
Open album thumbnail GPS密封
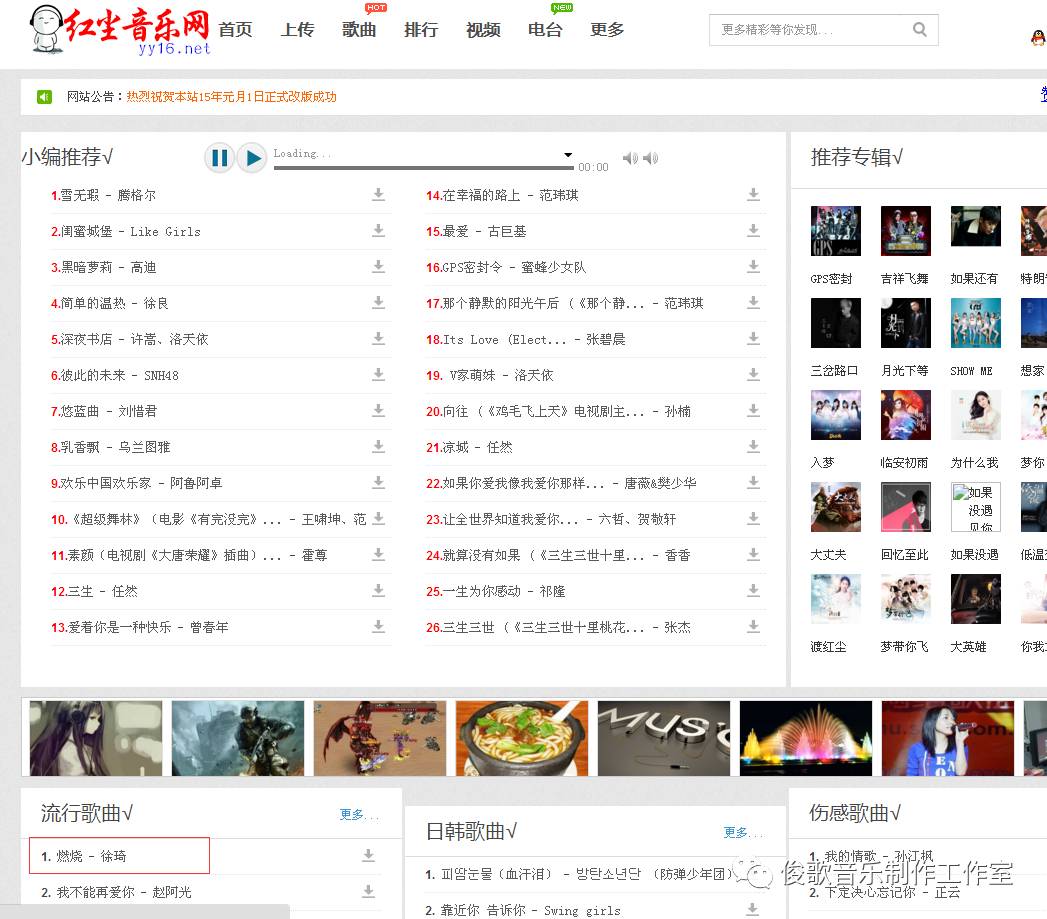[x=835, y=231]
